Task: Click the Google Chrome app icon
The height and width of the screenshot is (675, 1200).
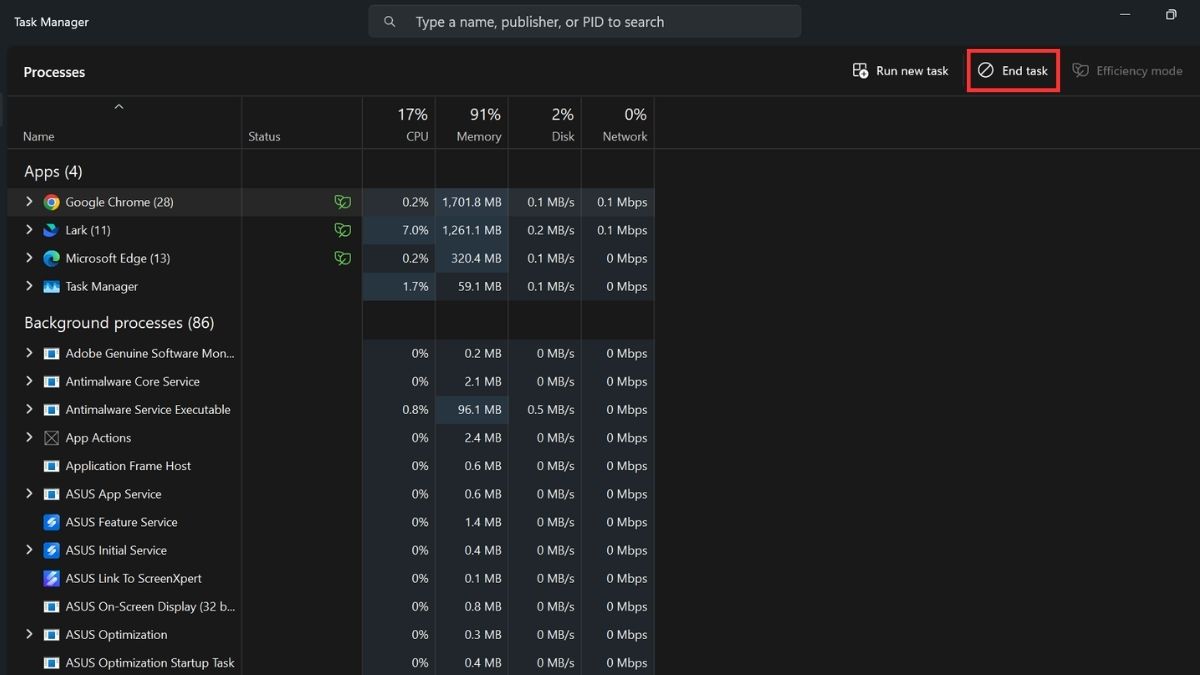Action: [x=51, y=202]
